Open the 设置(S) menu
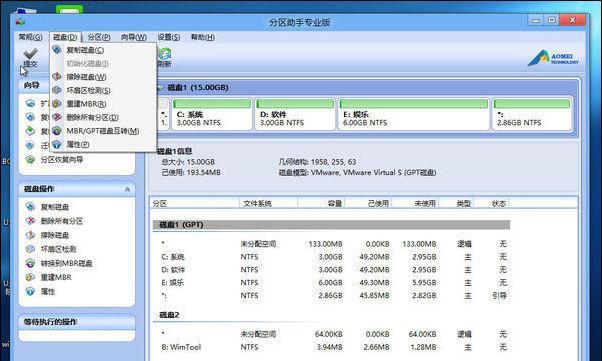This screenshot has width=602, height=361. click(169, 37)
